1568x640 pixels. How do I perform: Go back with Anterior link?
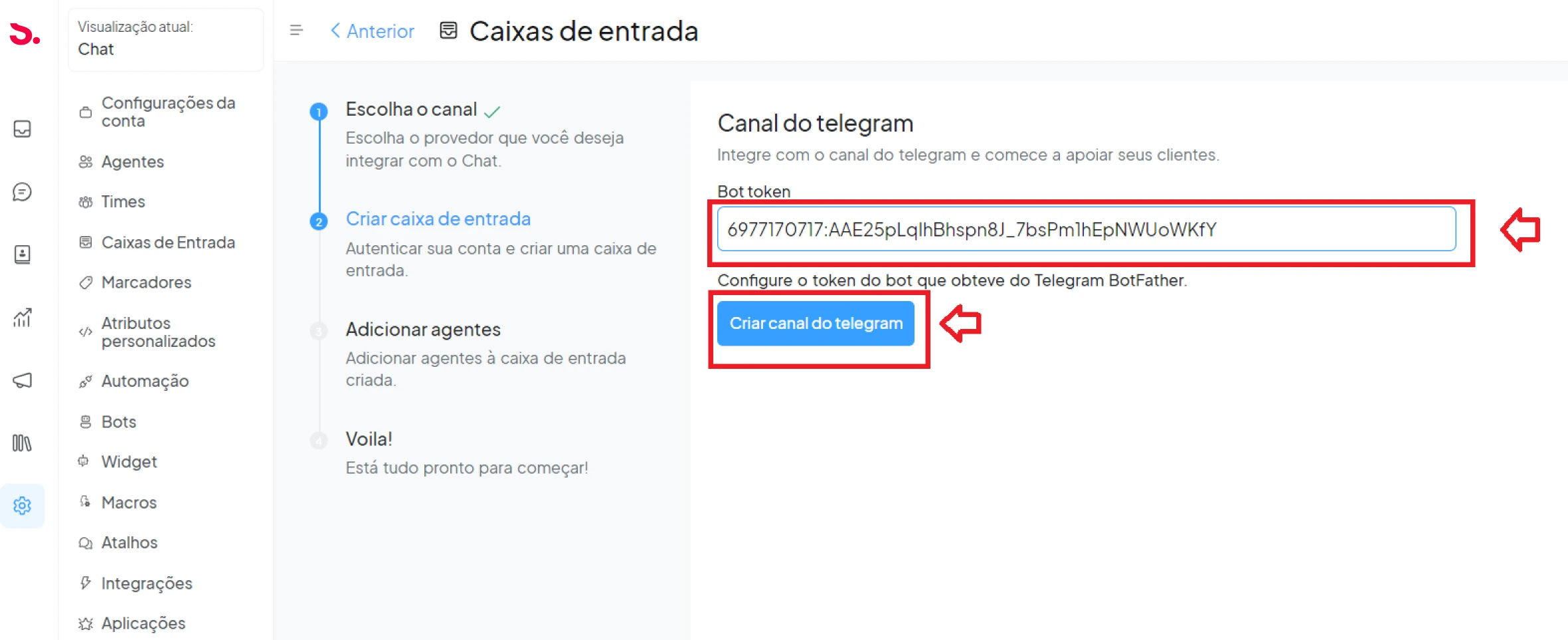[372, 31]
